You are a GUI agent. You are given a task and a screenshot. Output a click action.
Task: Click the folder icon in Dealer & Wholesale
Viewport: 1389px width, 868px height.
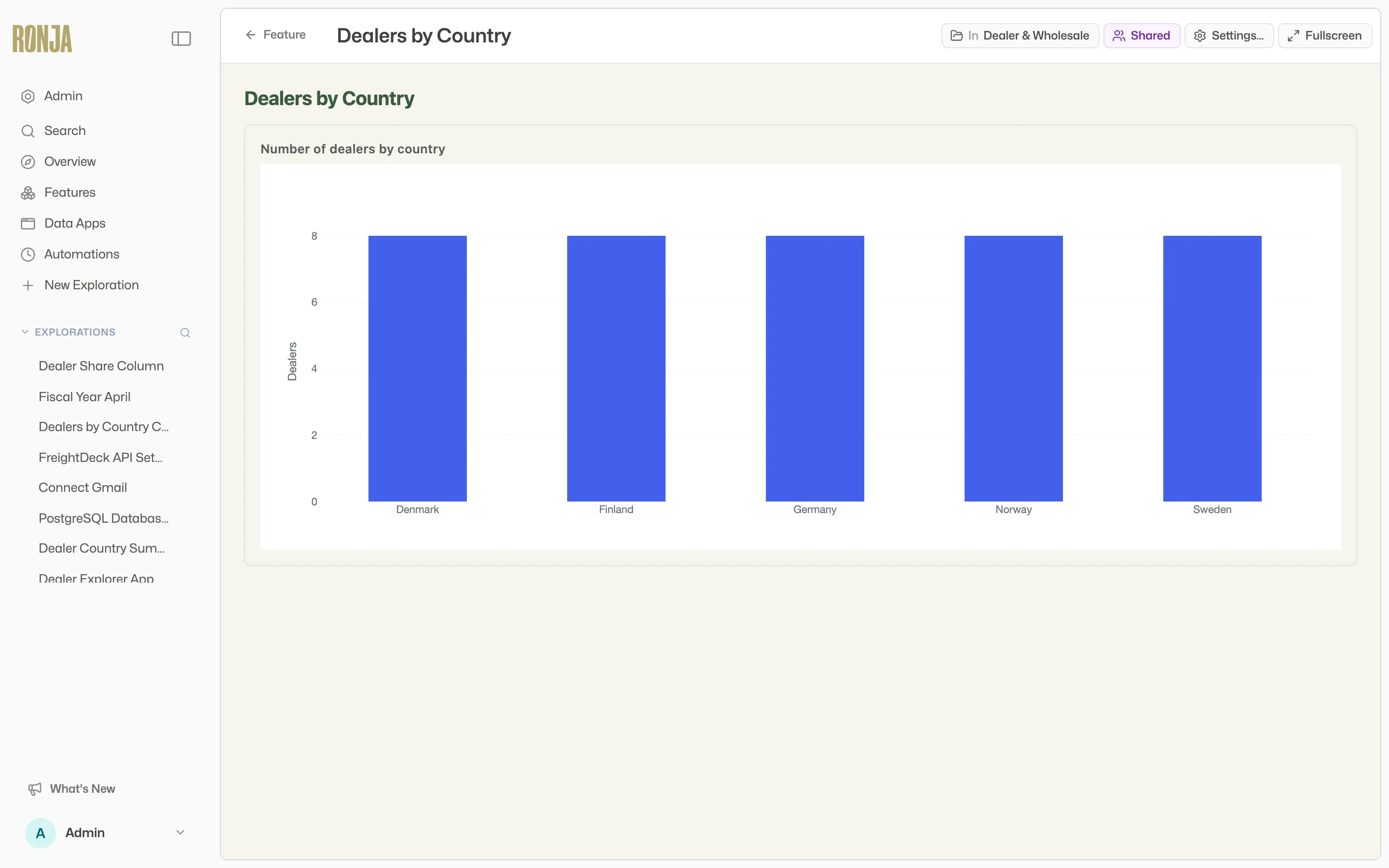click(x=957, y=36)
